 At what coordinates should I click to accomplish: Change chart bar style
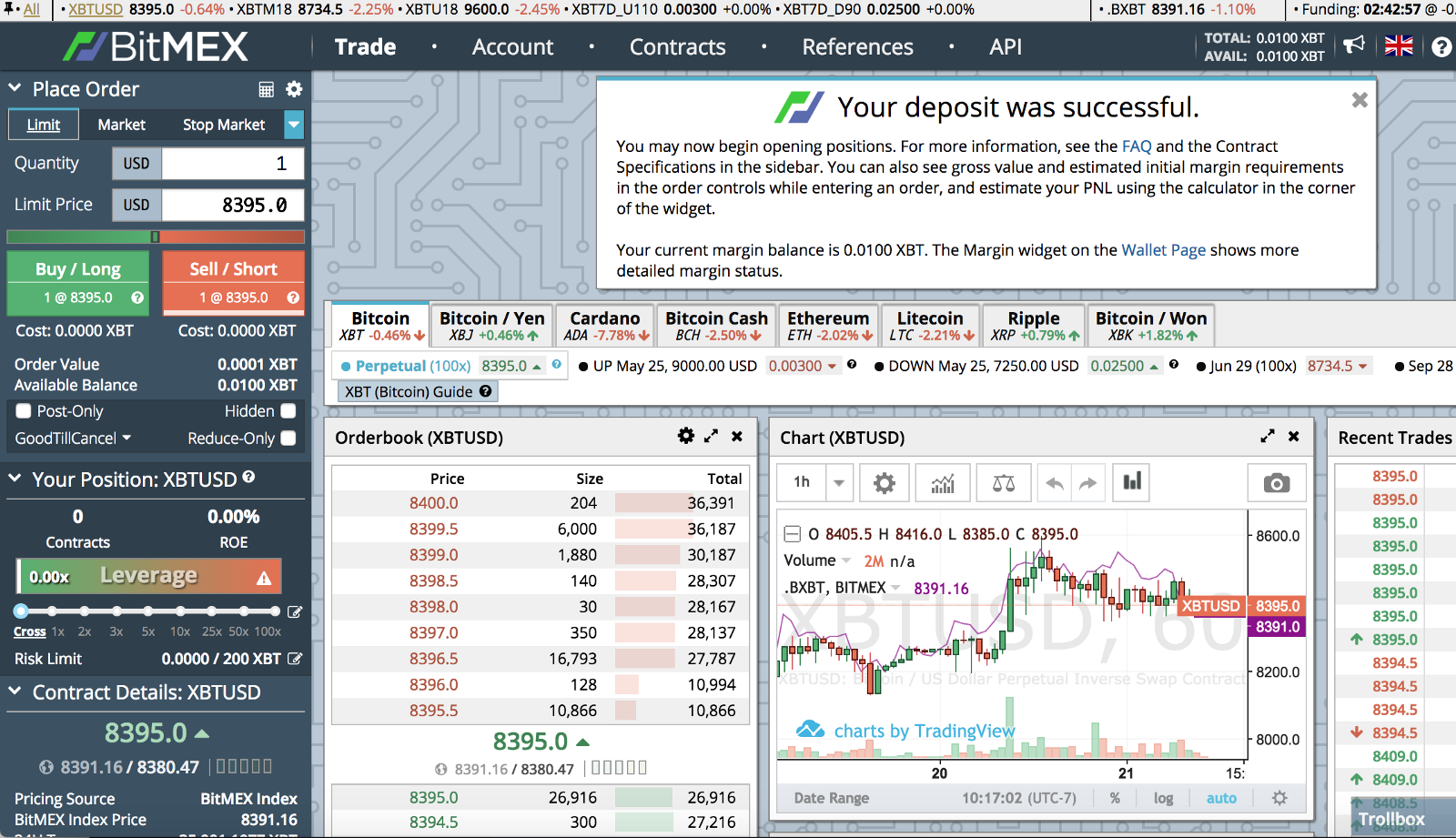coord(1132,482)
